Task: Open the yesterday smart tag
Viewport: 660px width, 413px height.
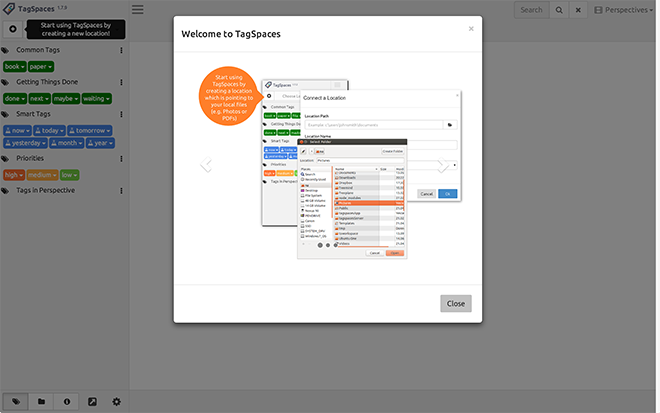Action: 25,143
